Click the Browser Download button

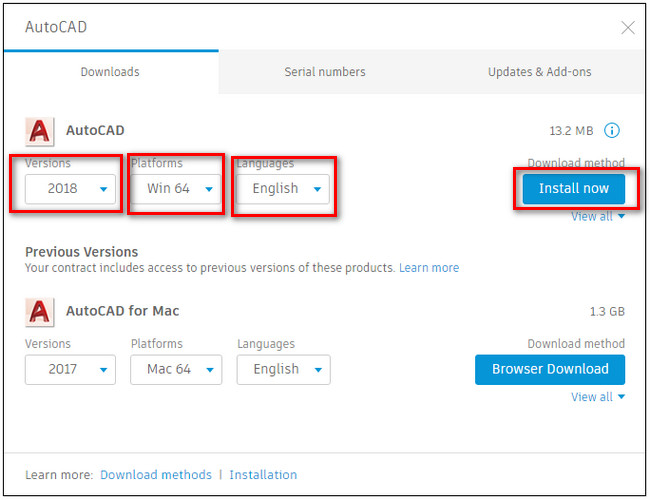point(550,369)
